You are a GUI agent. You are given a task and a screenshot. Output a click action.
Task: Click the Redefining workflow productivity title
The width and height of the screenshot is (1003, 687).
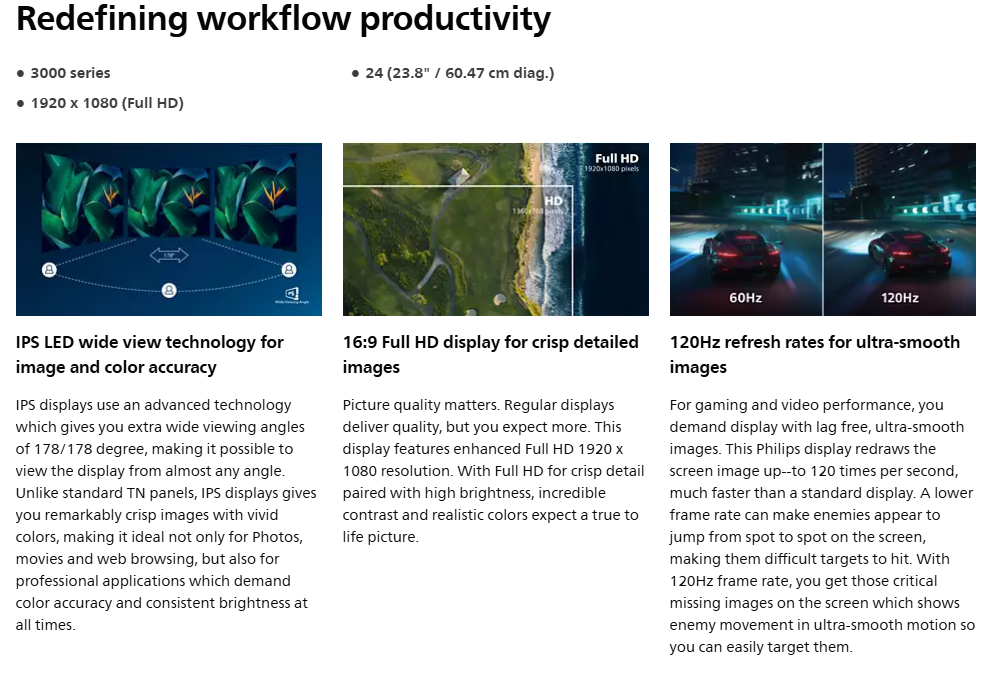[283, 18]
